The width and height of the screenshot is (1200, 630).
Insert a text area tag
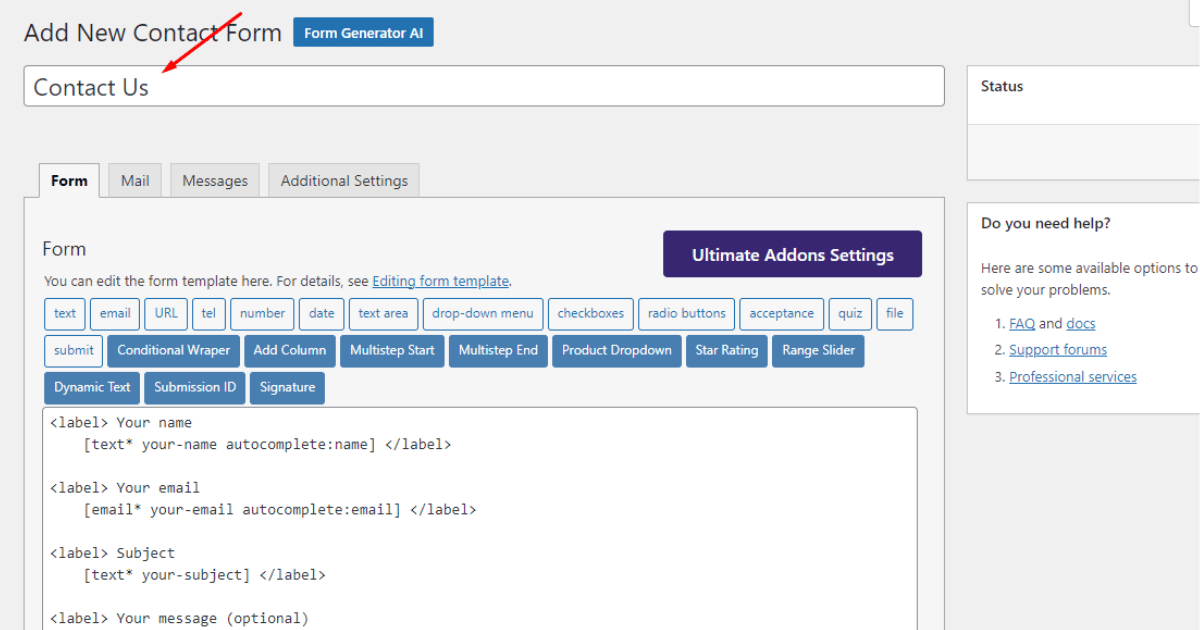click(x=383, y=313)
